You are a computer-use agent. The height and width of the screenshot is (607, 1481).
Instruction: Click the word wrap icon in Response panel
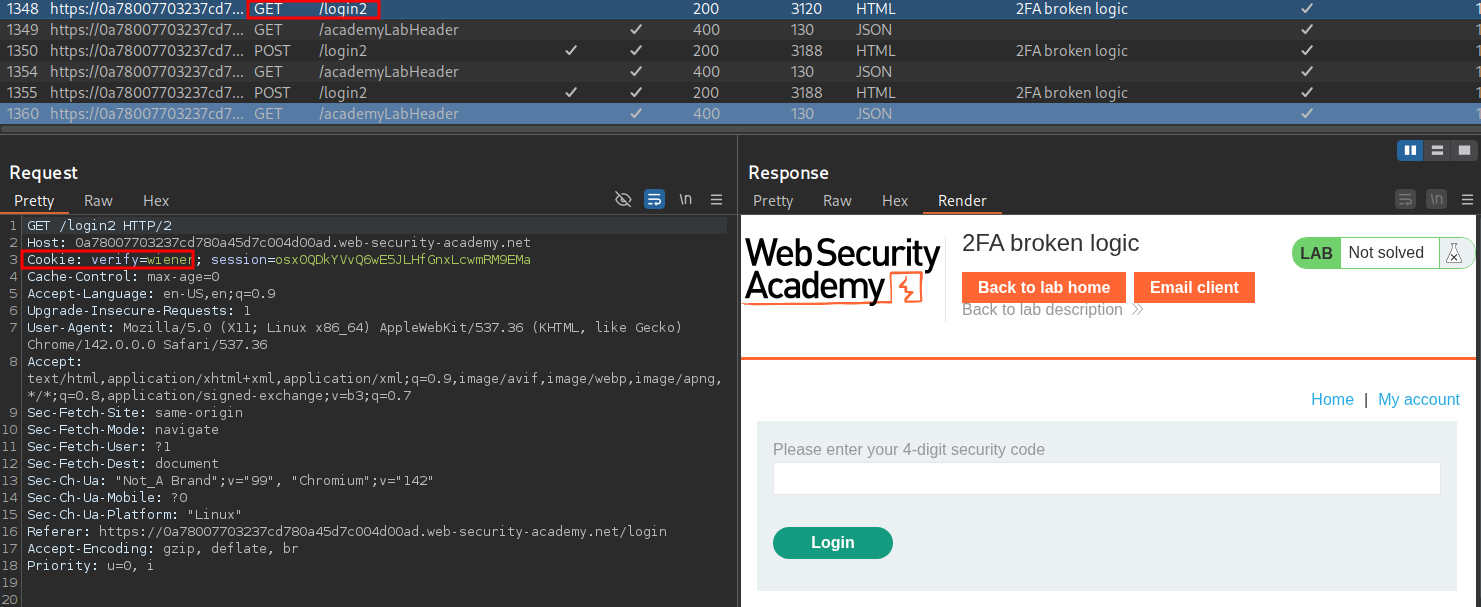1405,200
